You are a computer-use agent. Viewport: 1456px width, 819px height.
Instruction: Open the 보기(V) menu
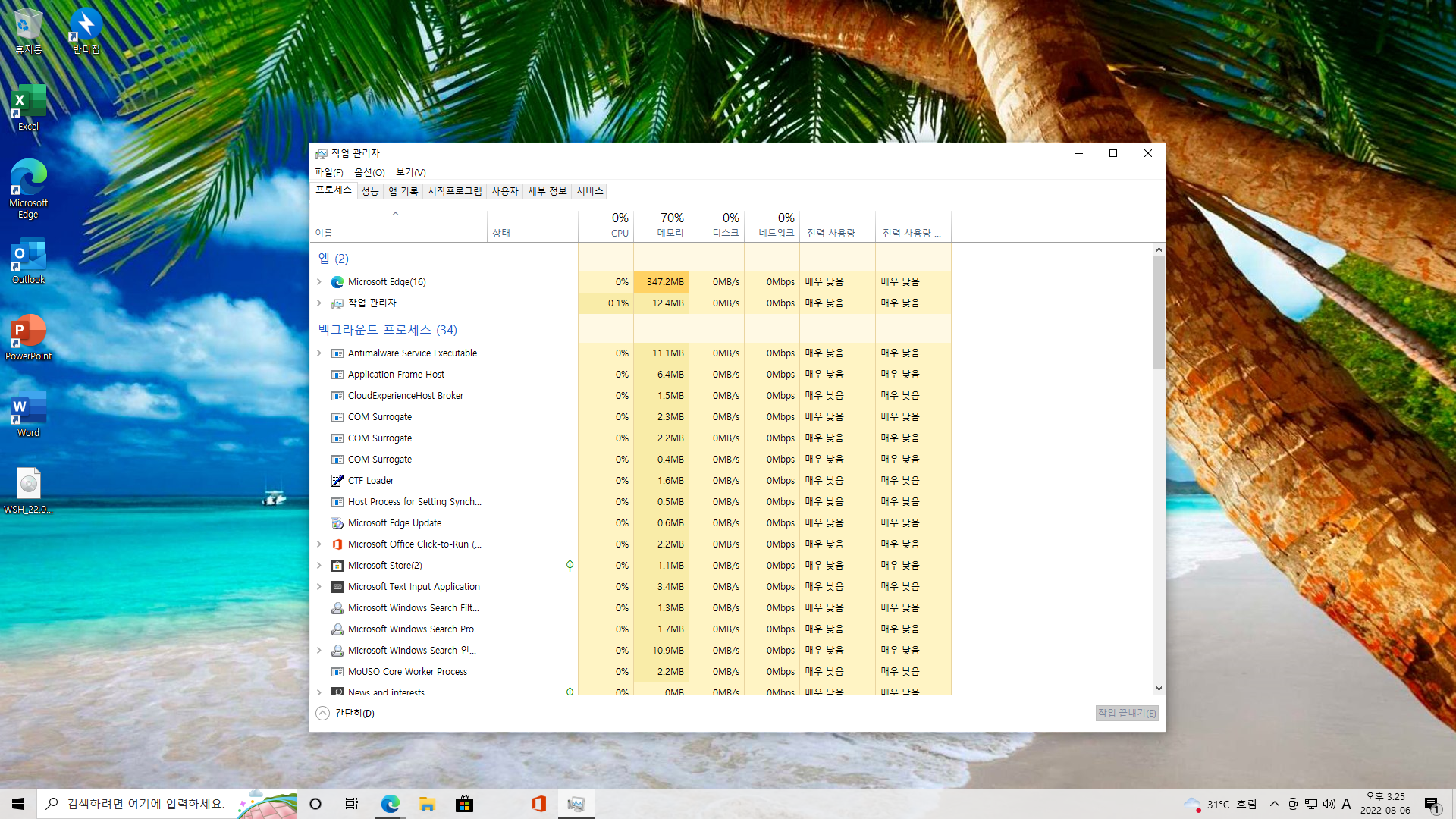pyautogui.click(x=410, y=172)
